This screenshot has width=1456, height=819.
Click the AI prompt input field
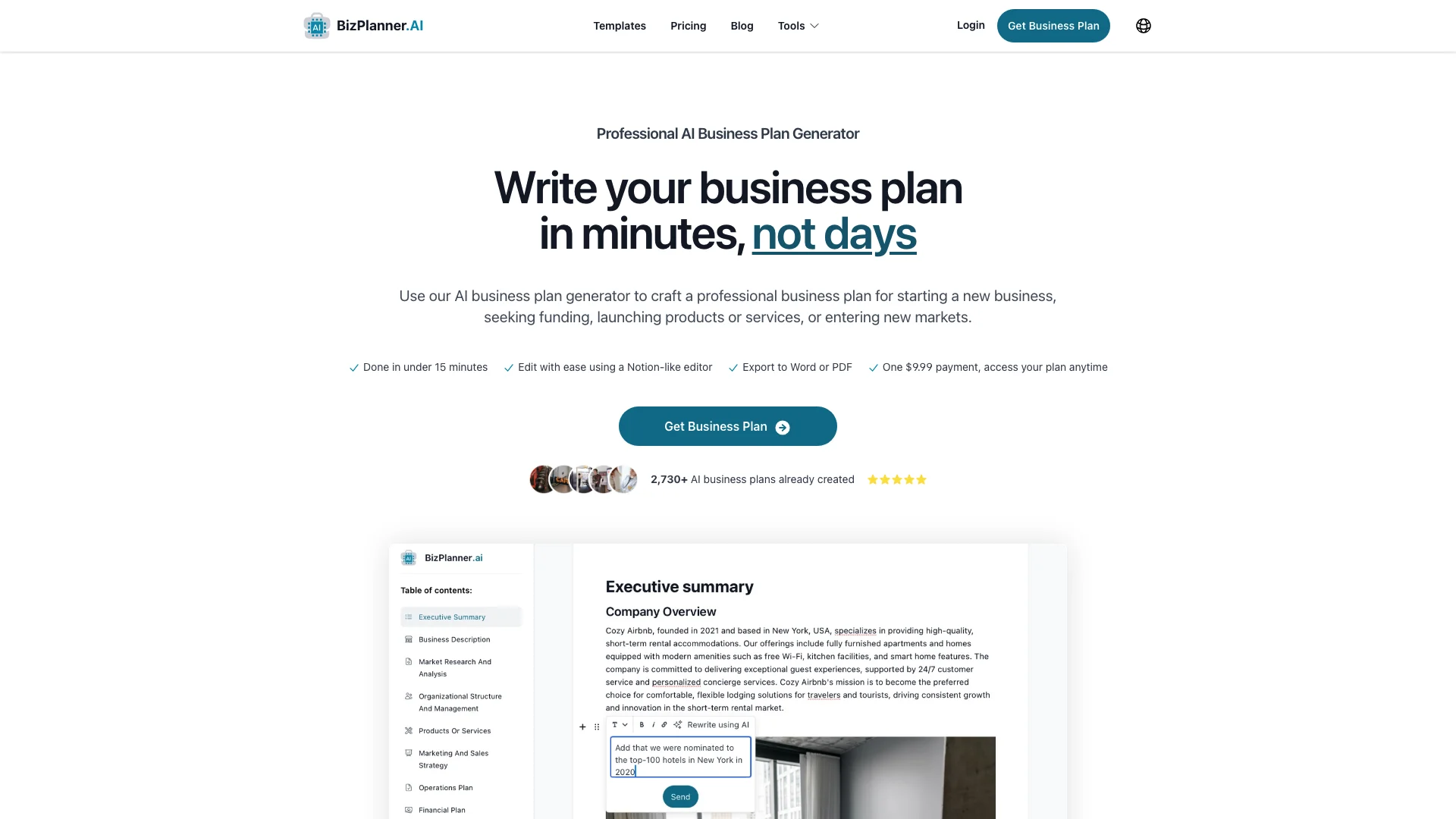tap(680, 758)
